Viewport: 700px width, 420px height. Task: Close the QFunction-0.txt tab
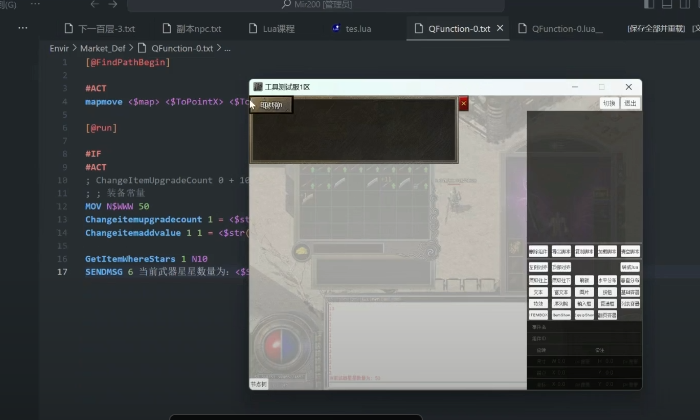pyautogui.click(x=502, y=29)
